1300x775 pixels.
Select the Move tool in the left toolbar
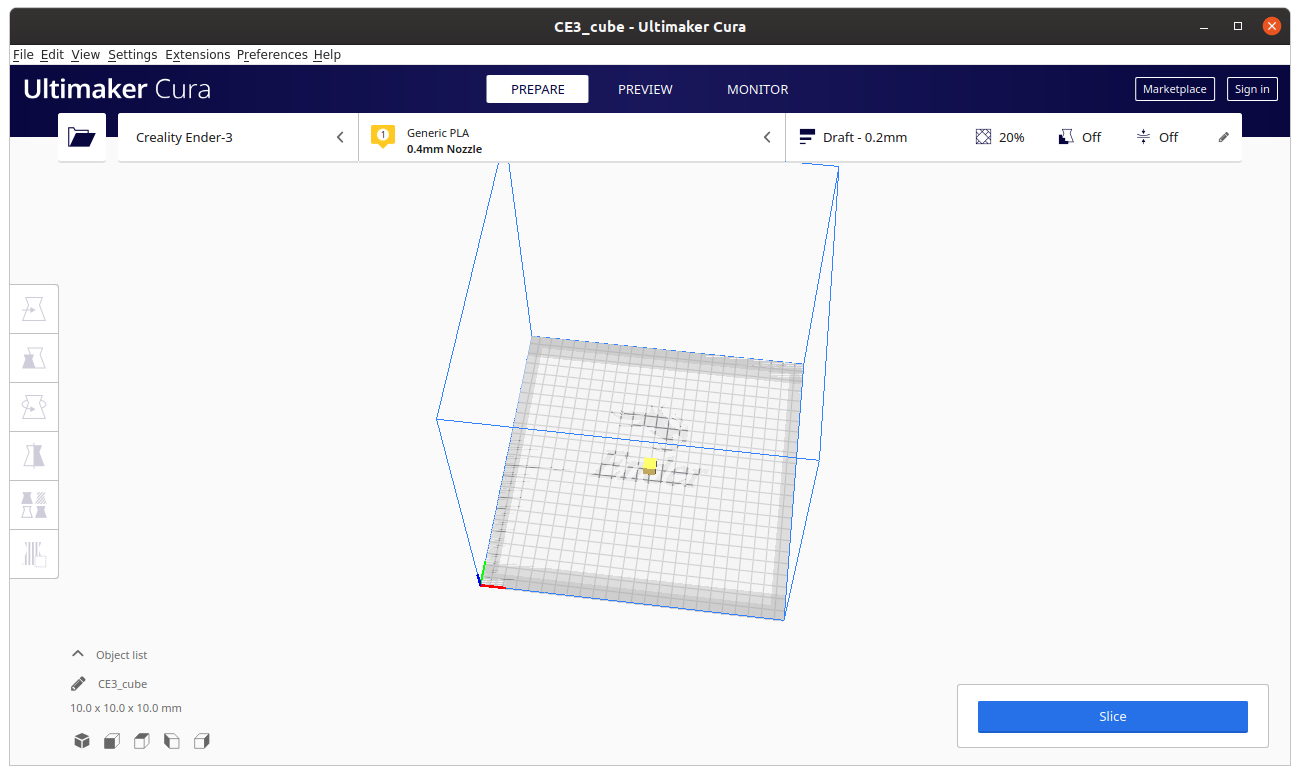[x=34, y=308]
